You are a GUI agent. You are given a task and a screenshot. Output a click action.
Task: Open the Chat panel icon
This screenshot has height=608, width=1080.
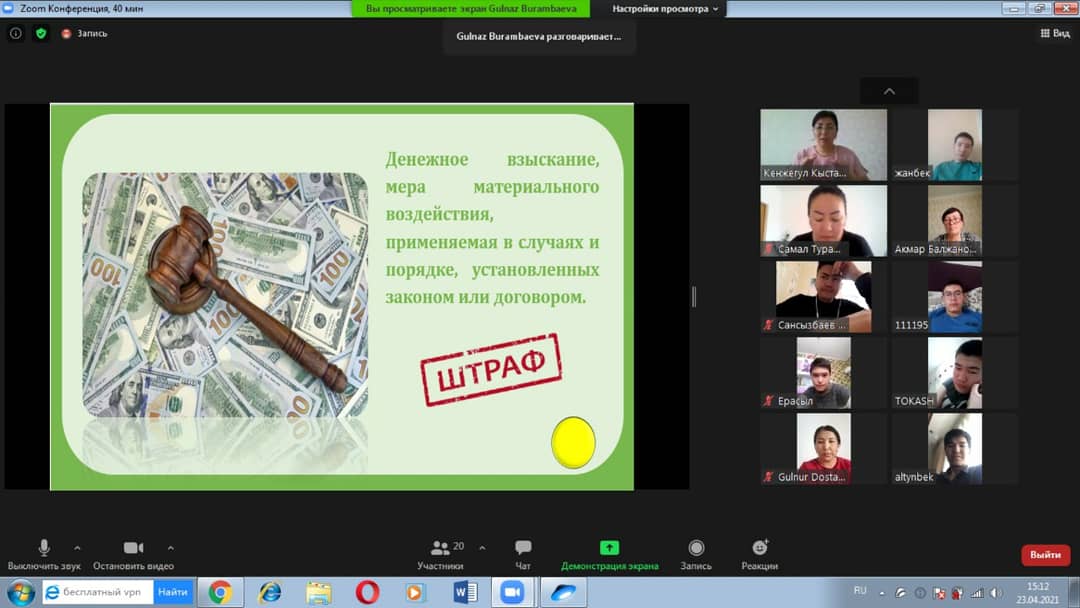click(x=523, y=548)
